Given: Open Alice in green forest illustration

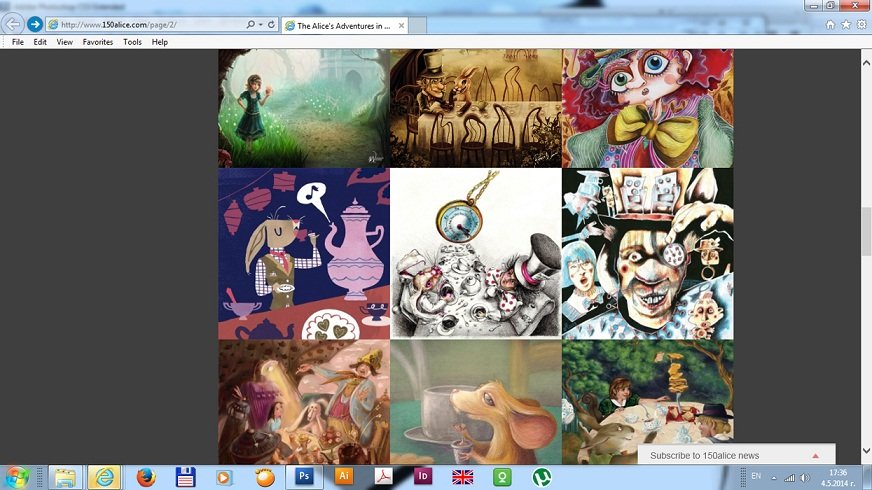Looking at the screenshot, I should point(304,108).
